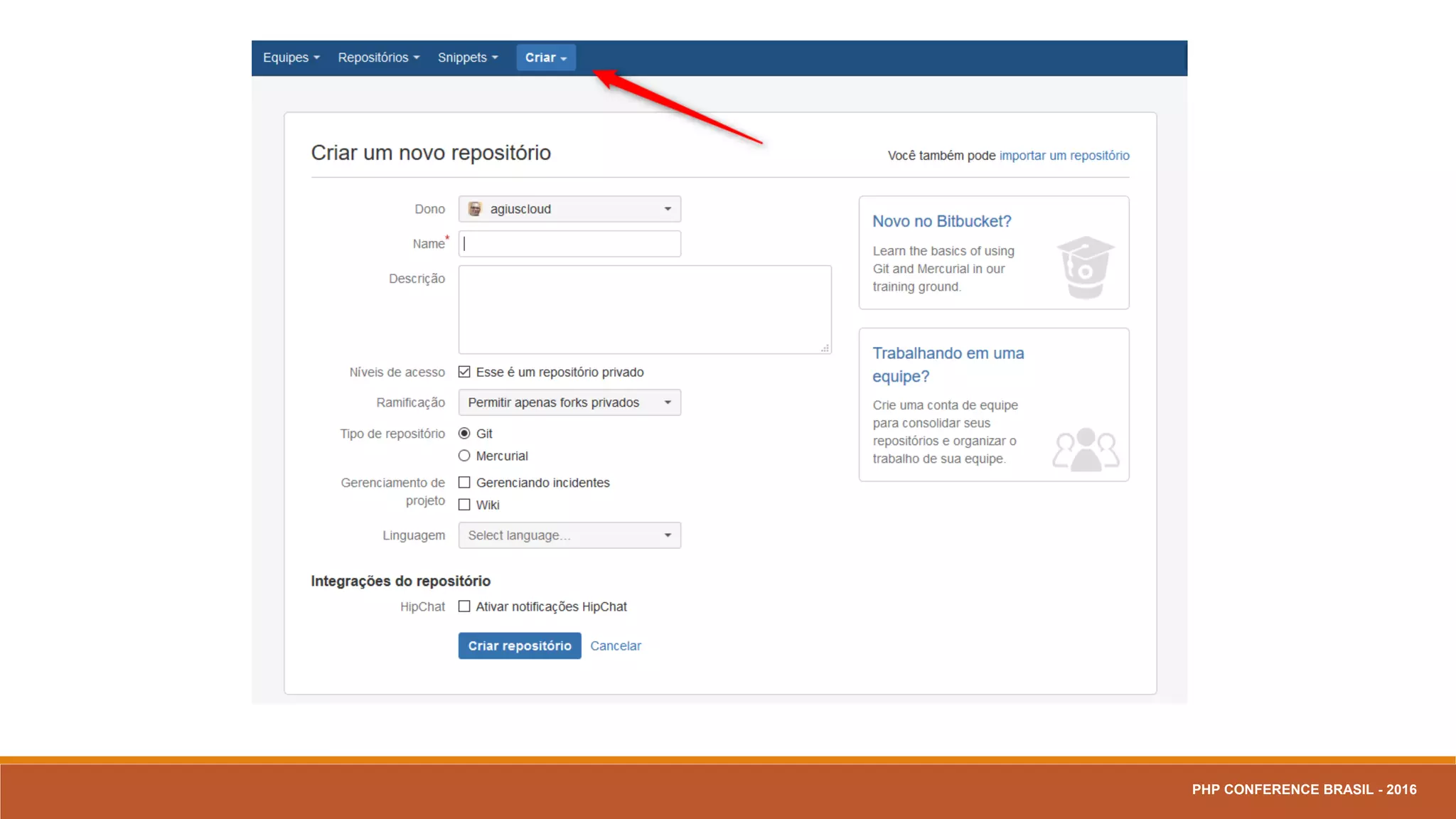
Task: Toggle private repository checkbox
Action: tap(464, 372)
